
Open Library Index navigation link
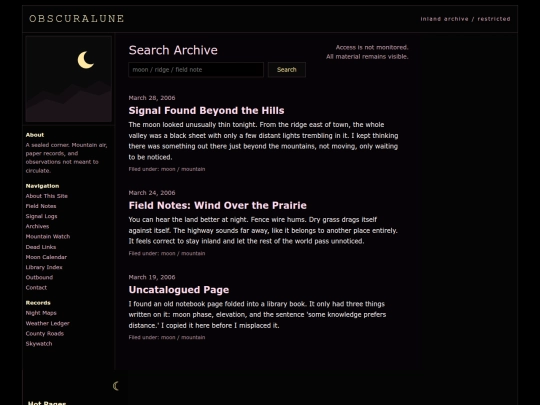pyautogui.click(x=44, y=267)
